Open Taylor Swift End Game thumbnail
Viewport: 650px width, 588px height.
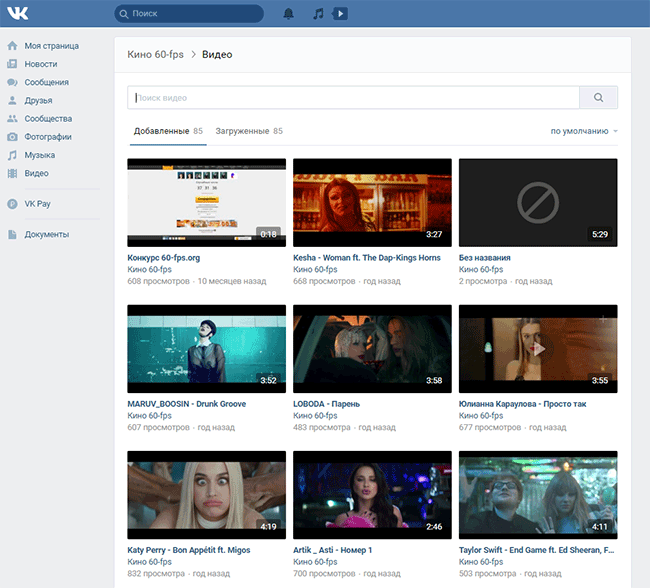tap(538, 495)
